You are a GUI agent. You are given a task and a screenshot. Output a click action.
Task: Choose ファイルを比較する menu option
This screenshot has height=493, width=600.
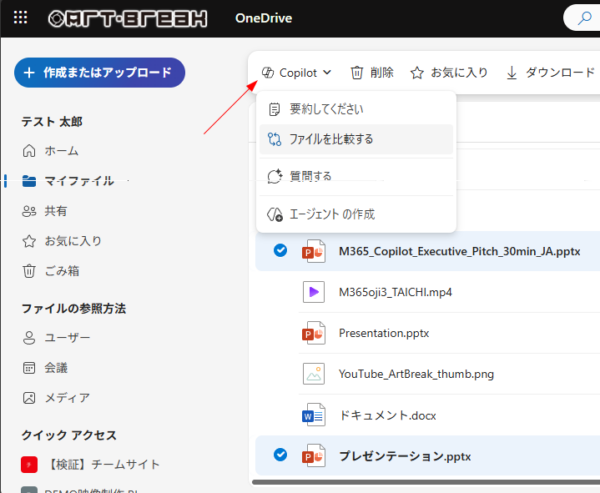click(x=331, y=139)
